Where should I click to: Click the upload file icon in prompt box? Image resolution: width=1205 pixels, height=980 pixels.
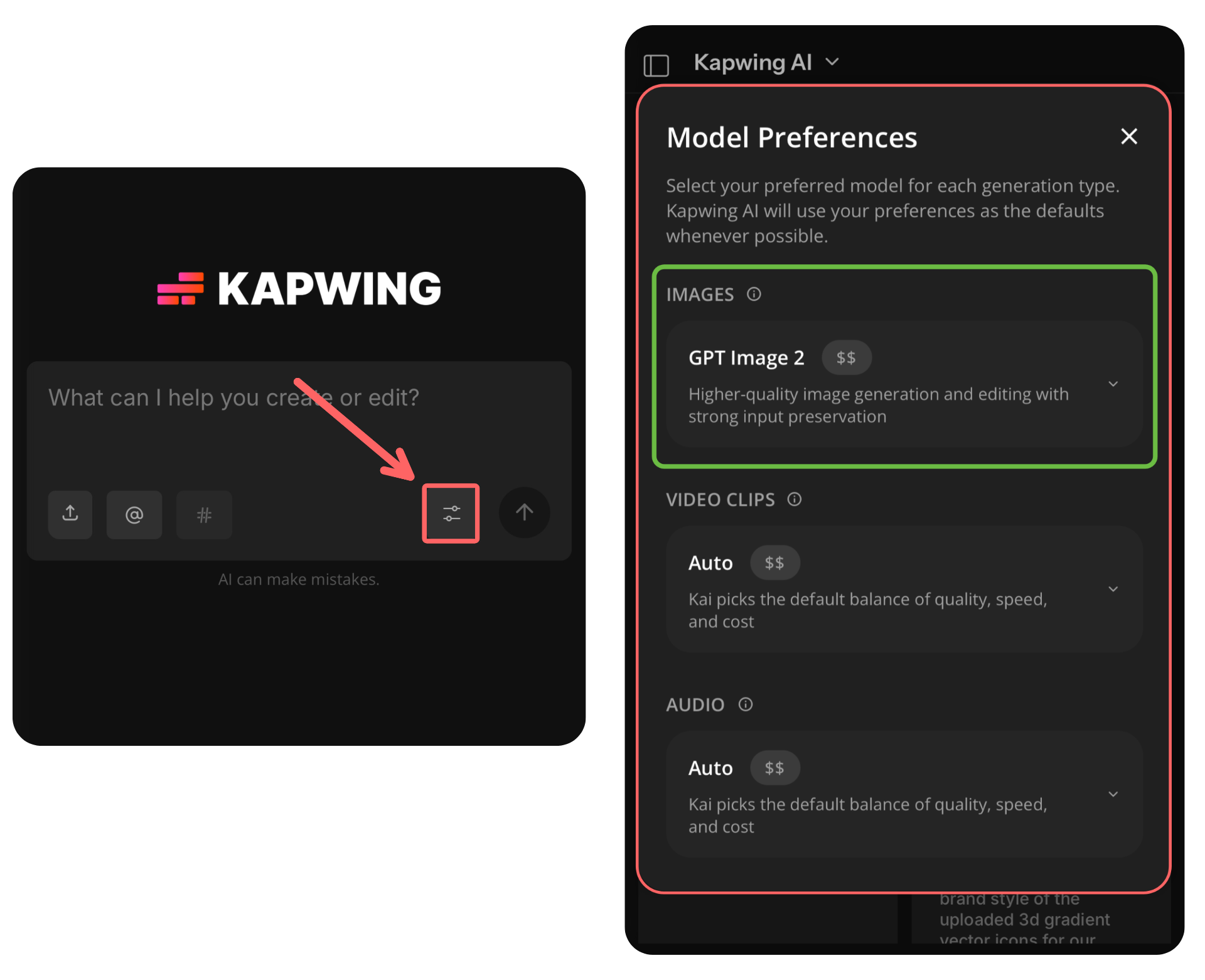70,514
